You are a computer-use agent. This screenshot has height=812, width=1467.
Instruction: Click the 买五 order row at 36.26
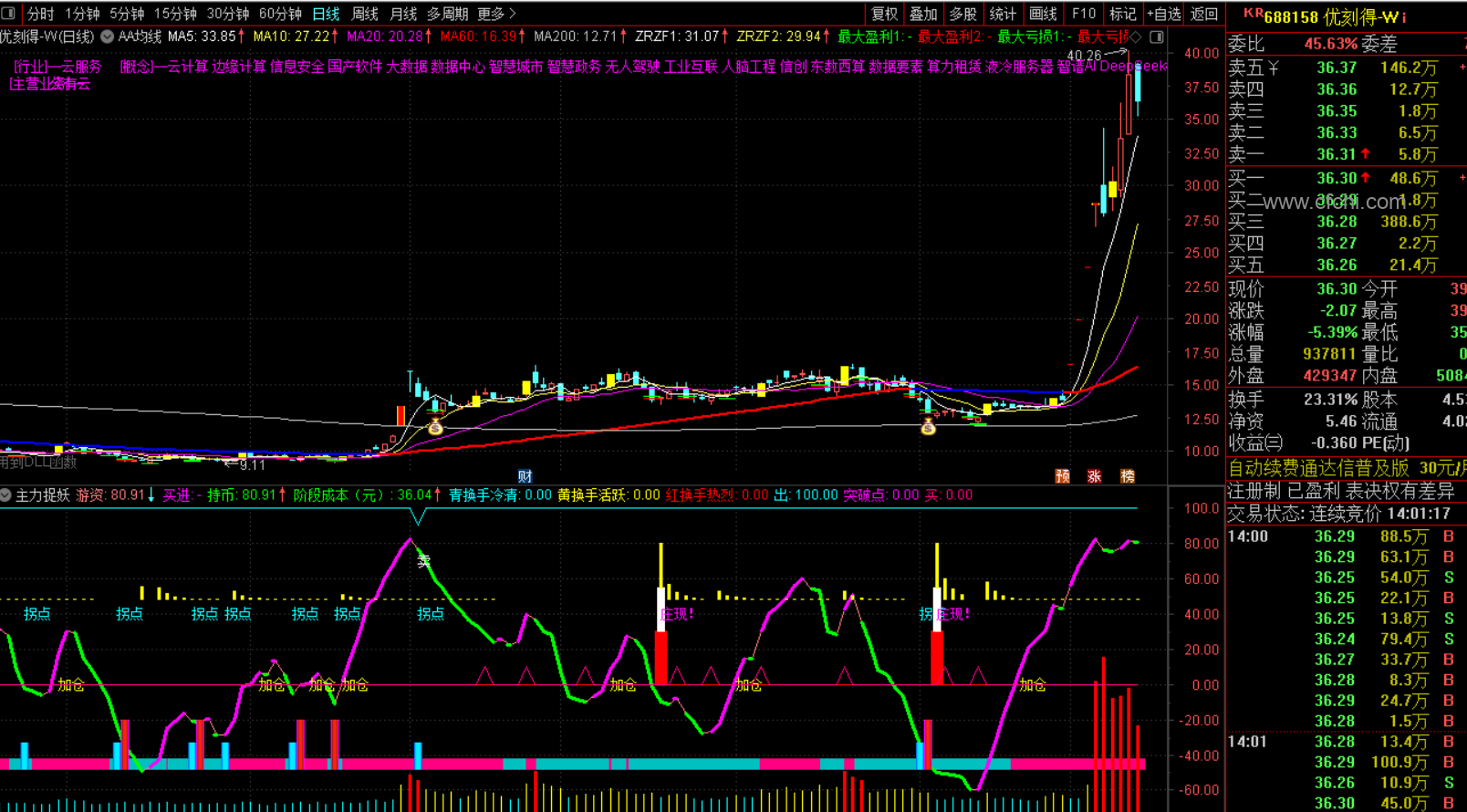[1346, 265]
